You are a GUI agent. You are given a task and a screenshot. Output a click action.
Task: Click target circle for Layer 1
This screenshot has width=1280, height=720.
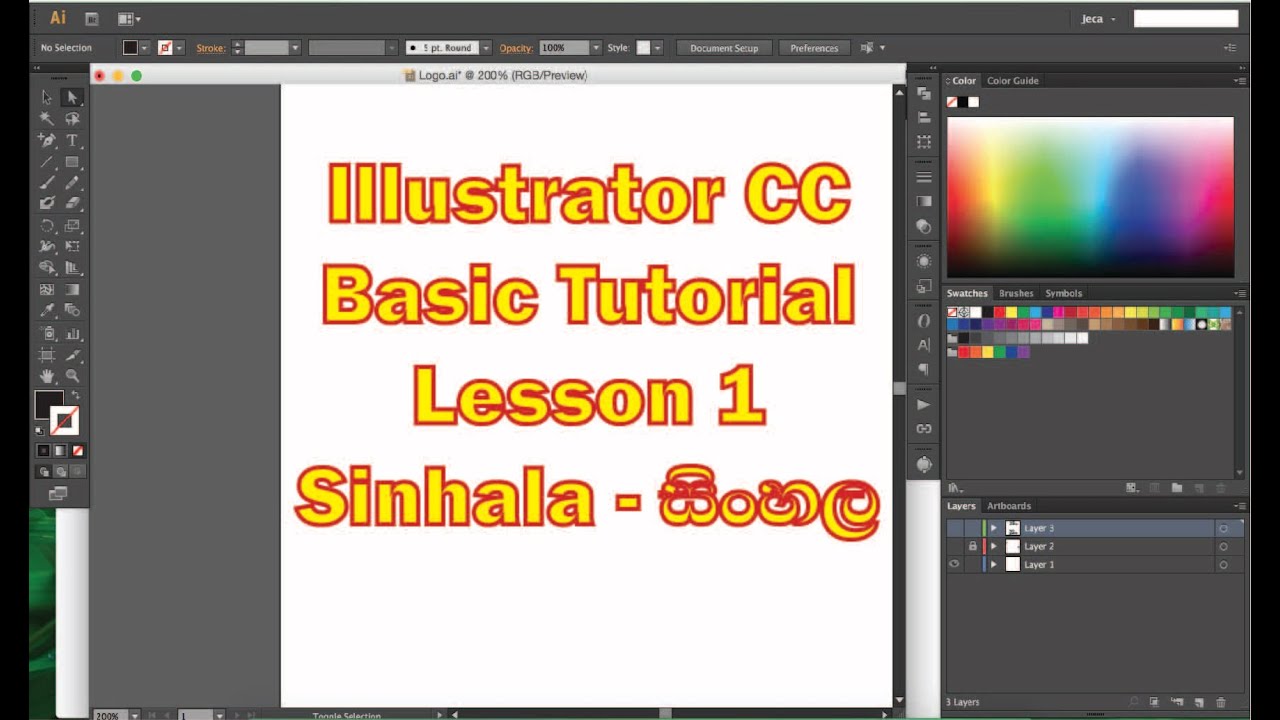tap(1223, 565)
